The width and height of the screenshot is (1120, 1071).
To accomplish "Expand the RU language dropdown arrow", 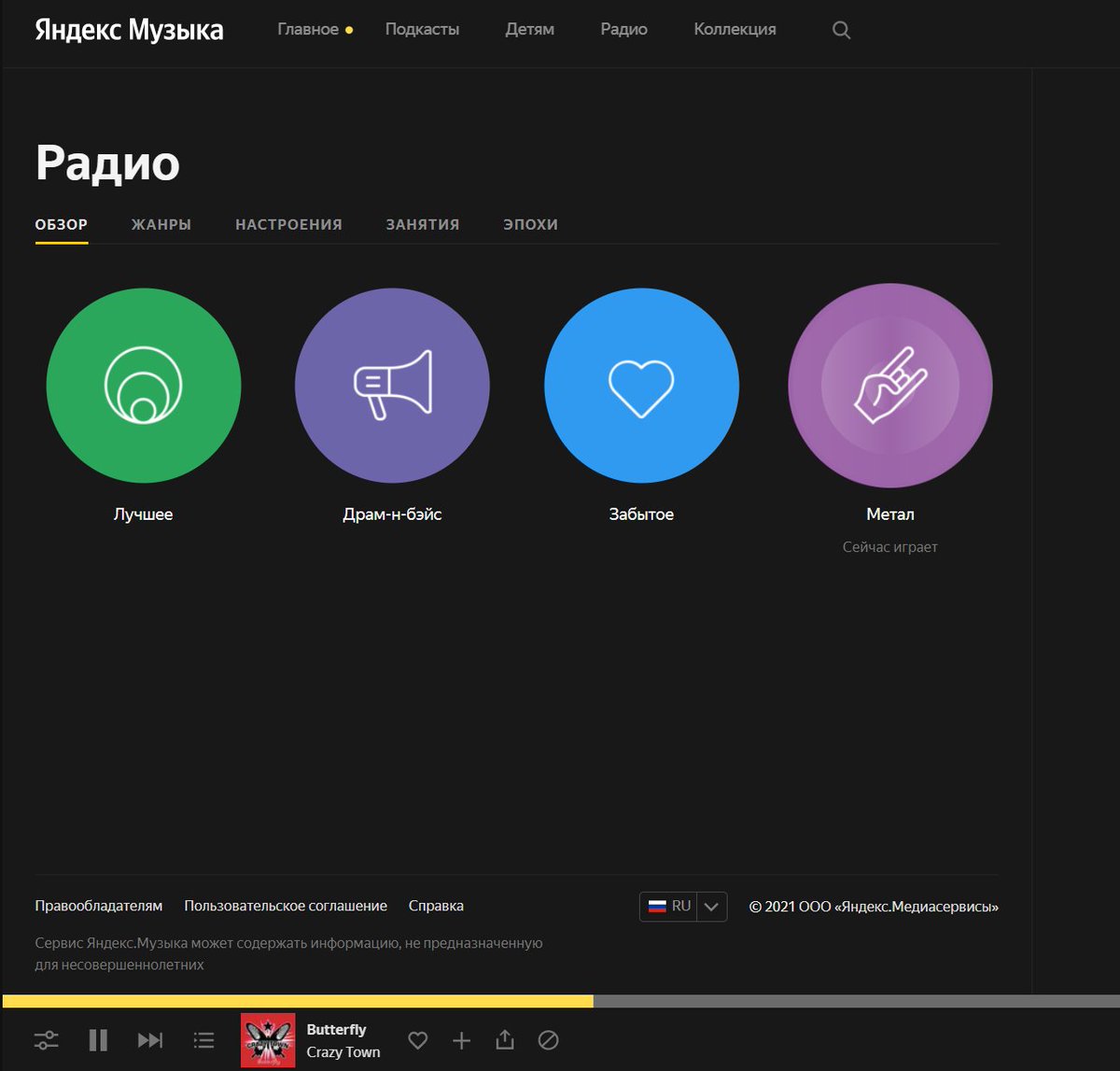I will pos(711,907).
